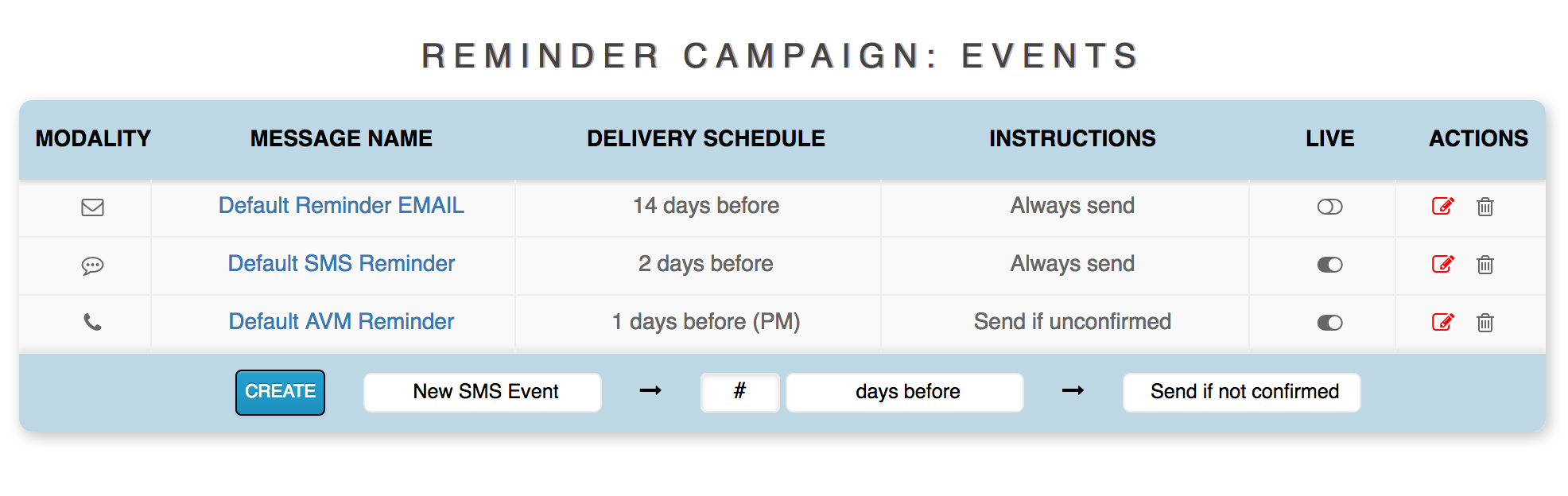Turn off live toggle for SMS Reminder

1329,265
